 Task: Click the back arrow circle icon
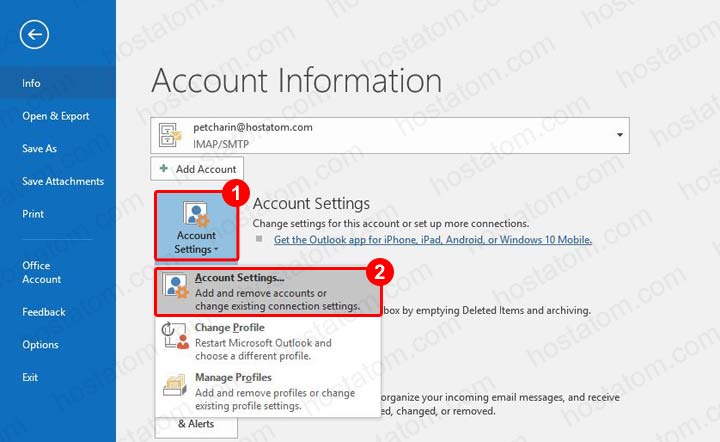pyautogui.click(x=34, y=36)
